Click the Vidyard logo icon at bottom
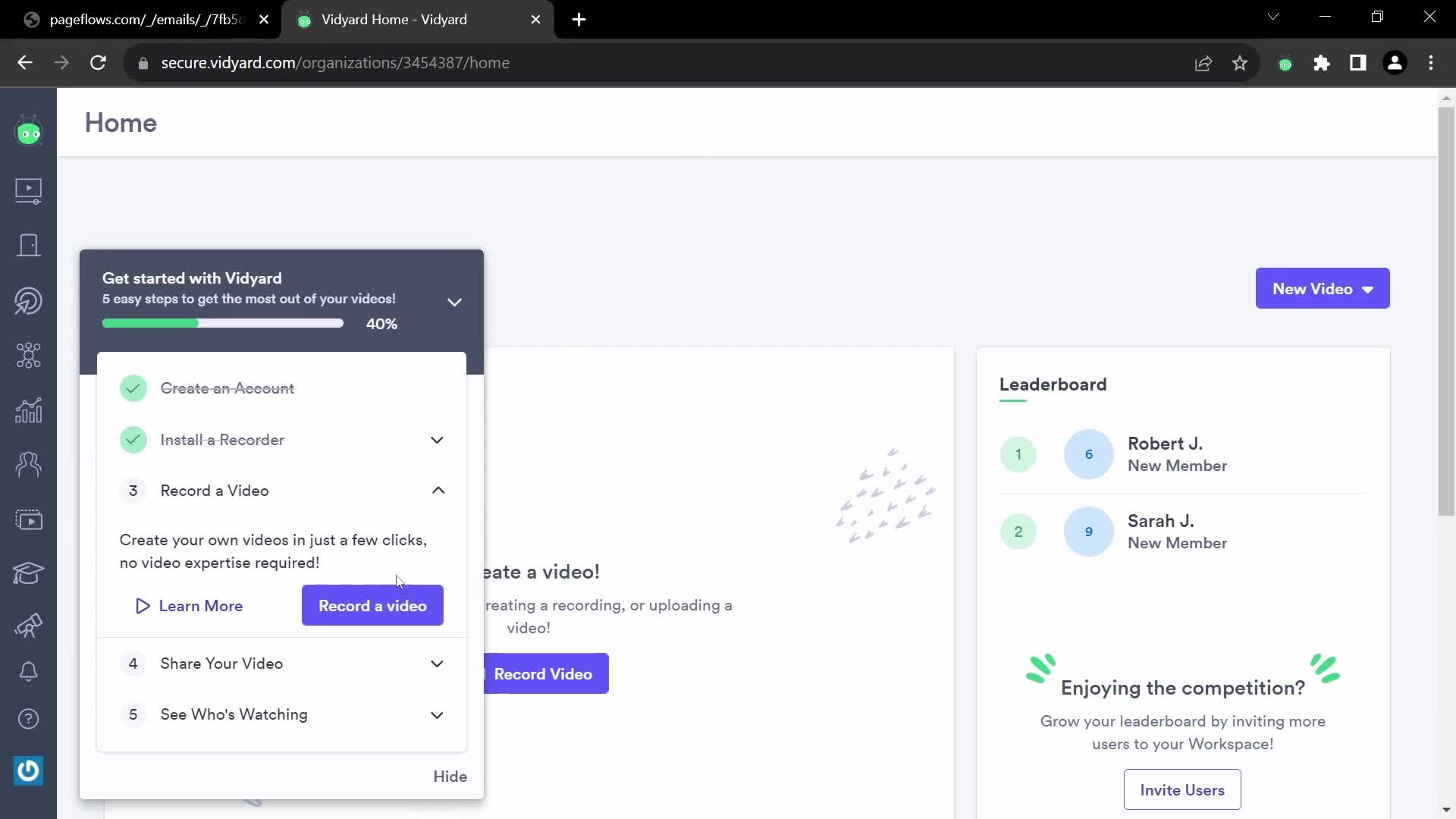The height and width of the screenshot is (819, 1456). click(27, 770)
